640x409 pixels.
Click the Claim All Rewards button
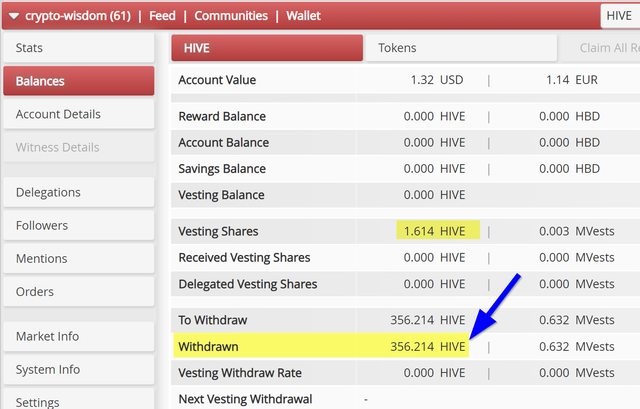[600, 48]
